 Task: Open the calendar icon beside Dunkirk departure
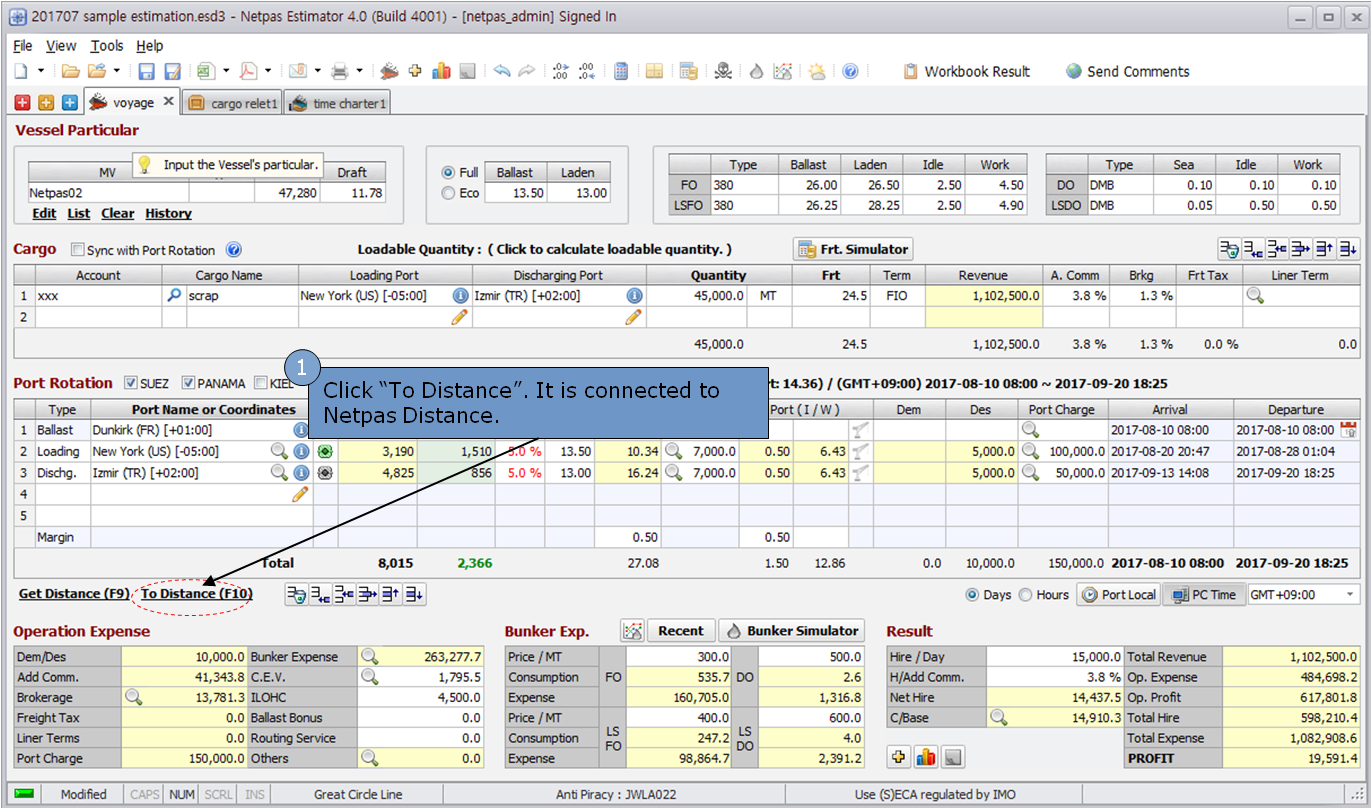[1348, 430]
